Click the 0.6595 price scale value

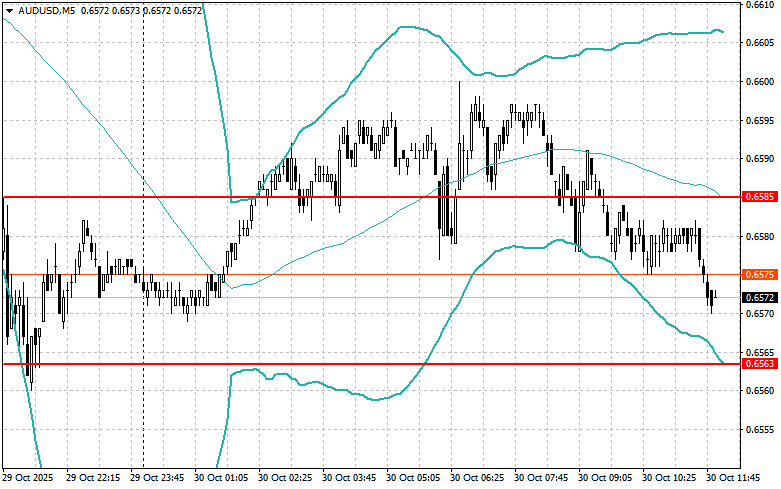click(x=760, y=120)
